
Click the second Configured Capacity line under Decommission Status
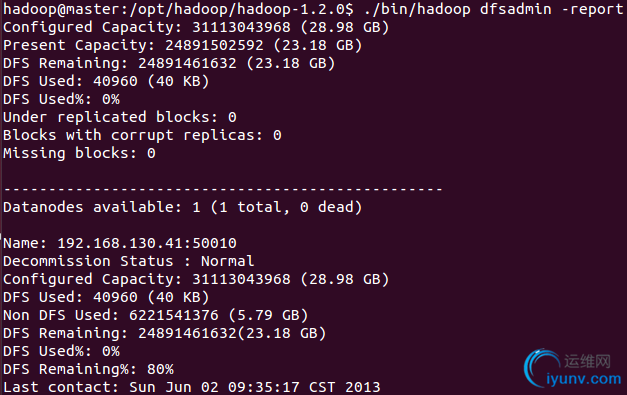click(196, 279)
